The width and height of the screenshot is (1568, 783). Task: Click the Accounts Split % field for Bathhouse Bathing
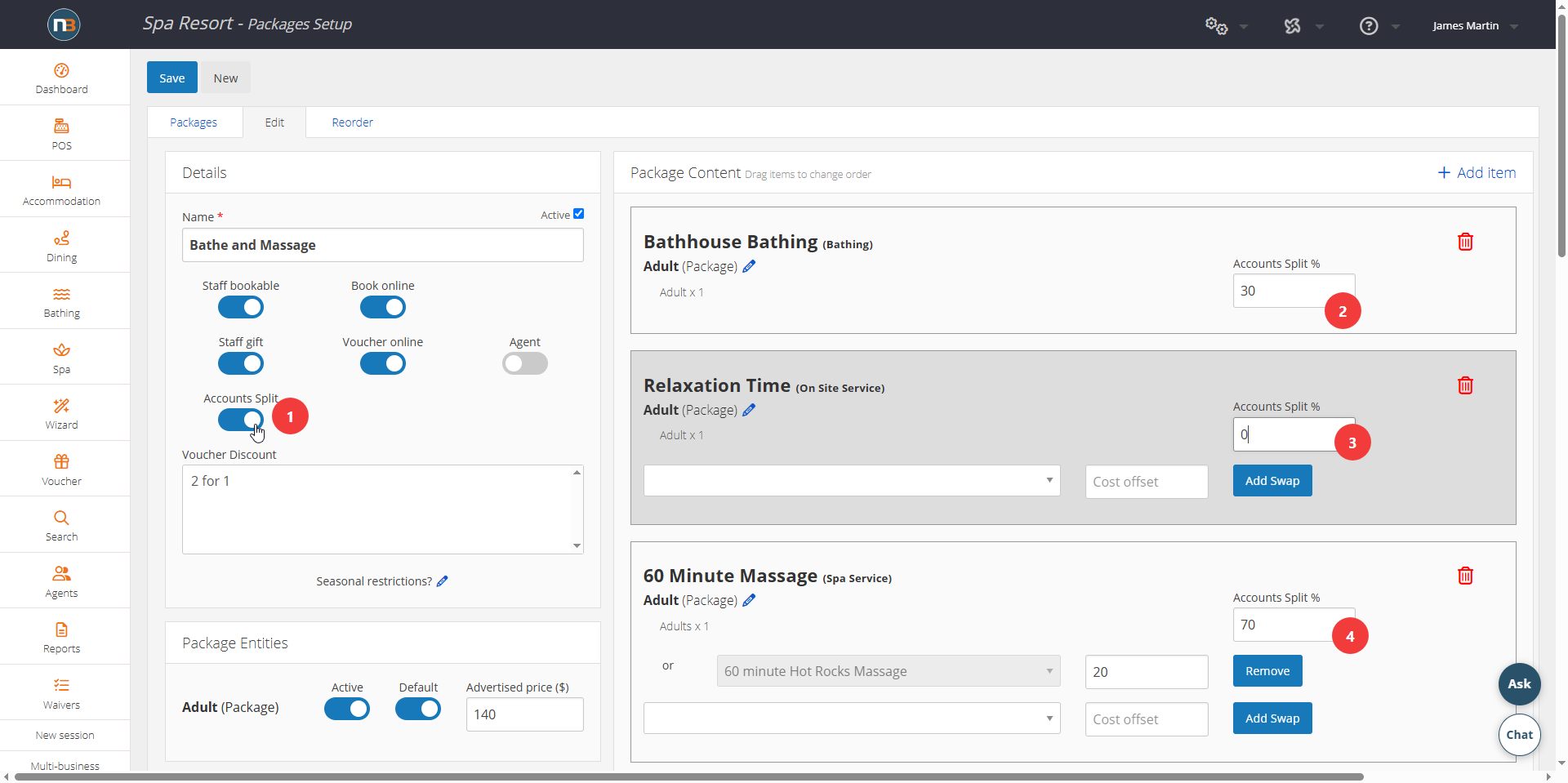pos(1294,291)
